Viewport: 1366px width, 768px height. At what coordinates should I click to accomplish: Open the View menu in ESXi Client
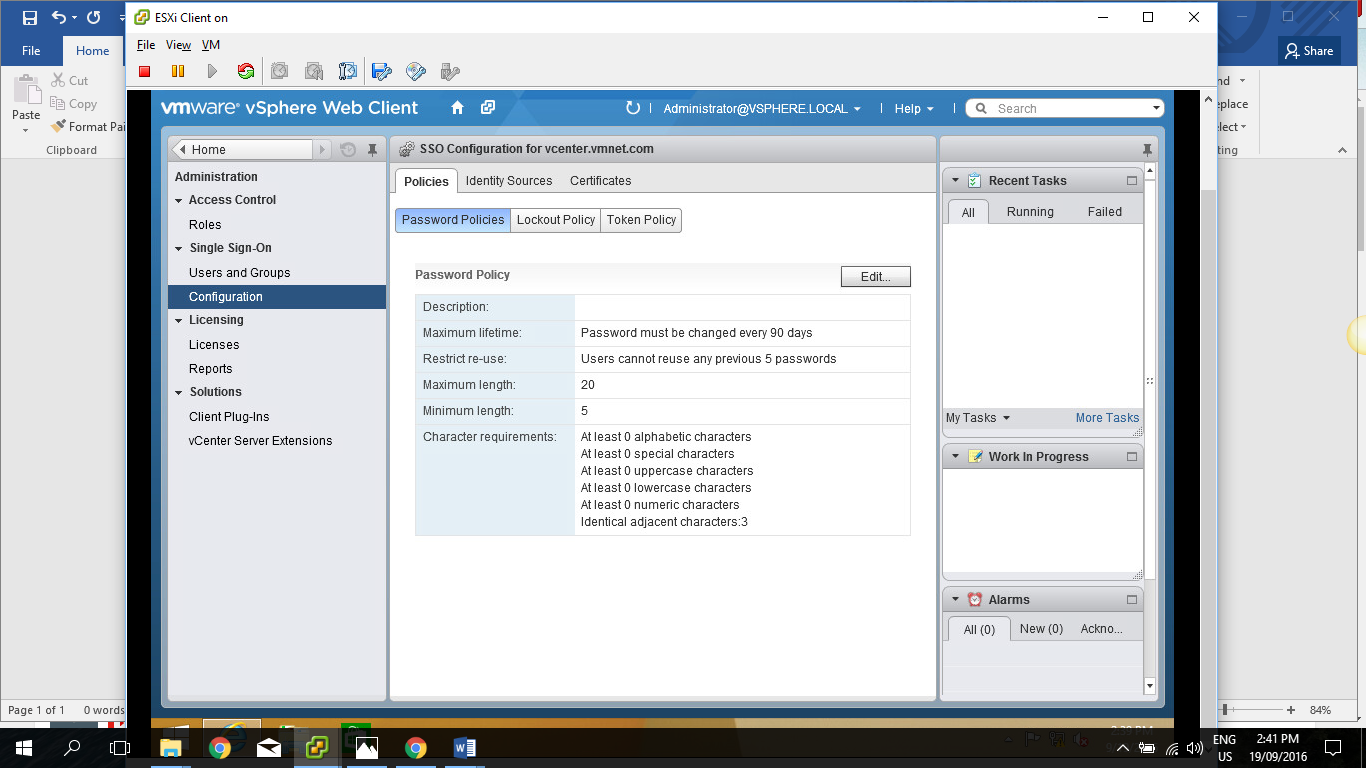click(178, 45)
